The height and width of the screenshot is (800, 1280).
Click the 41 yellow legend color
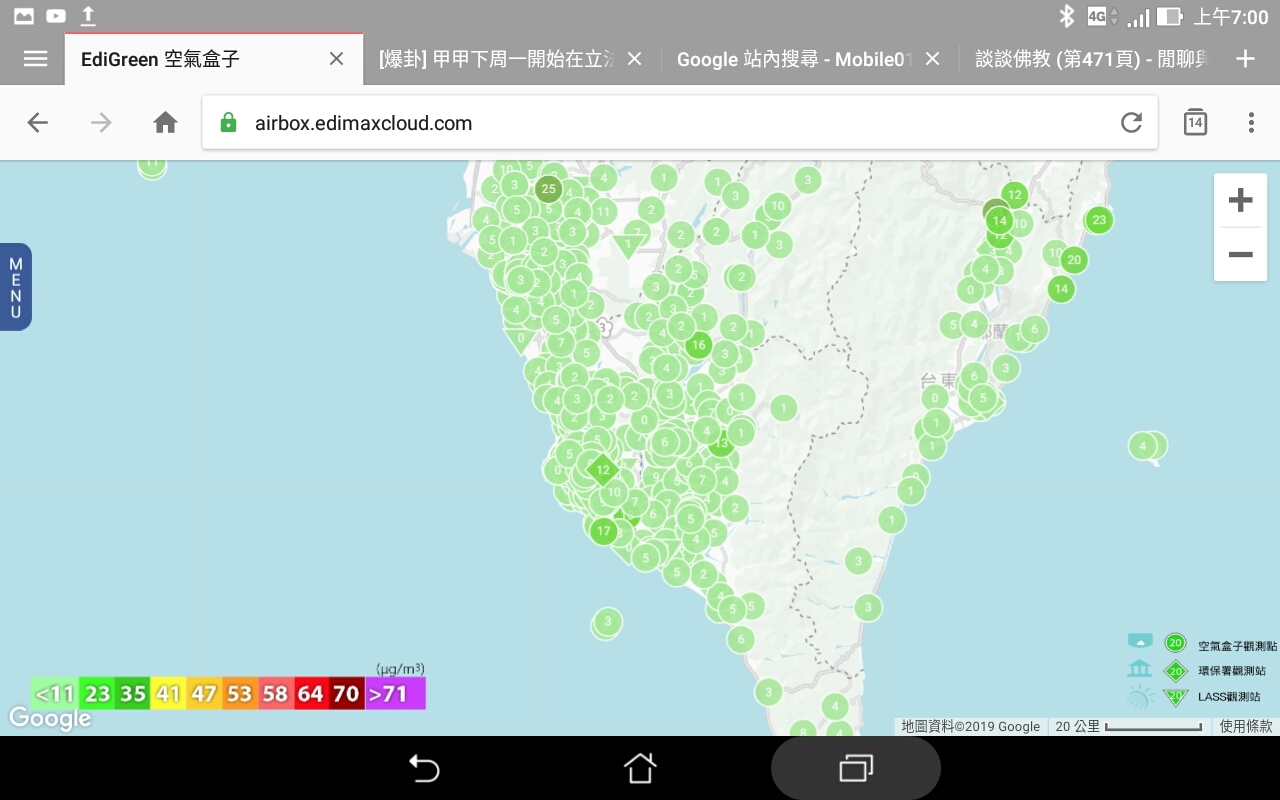(x=168, y=693)
